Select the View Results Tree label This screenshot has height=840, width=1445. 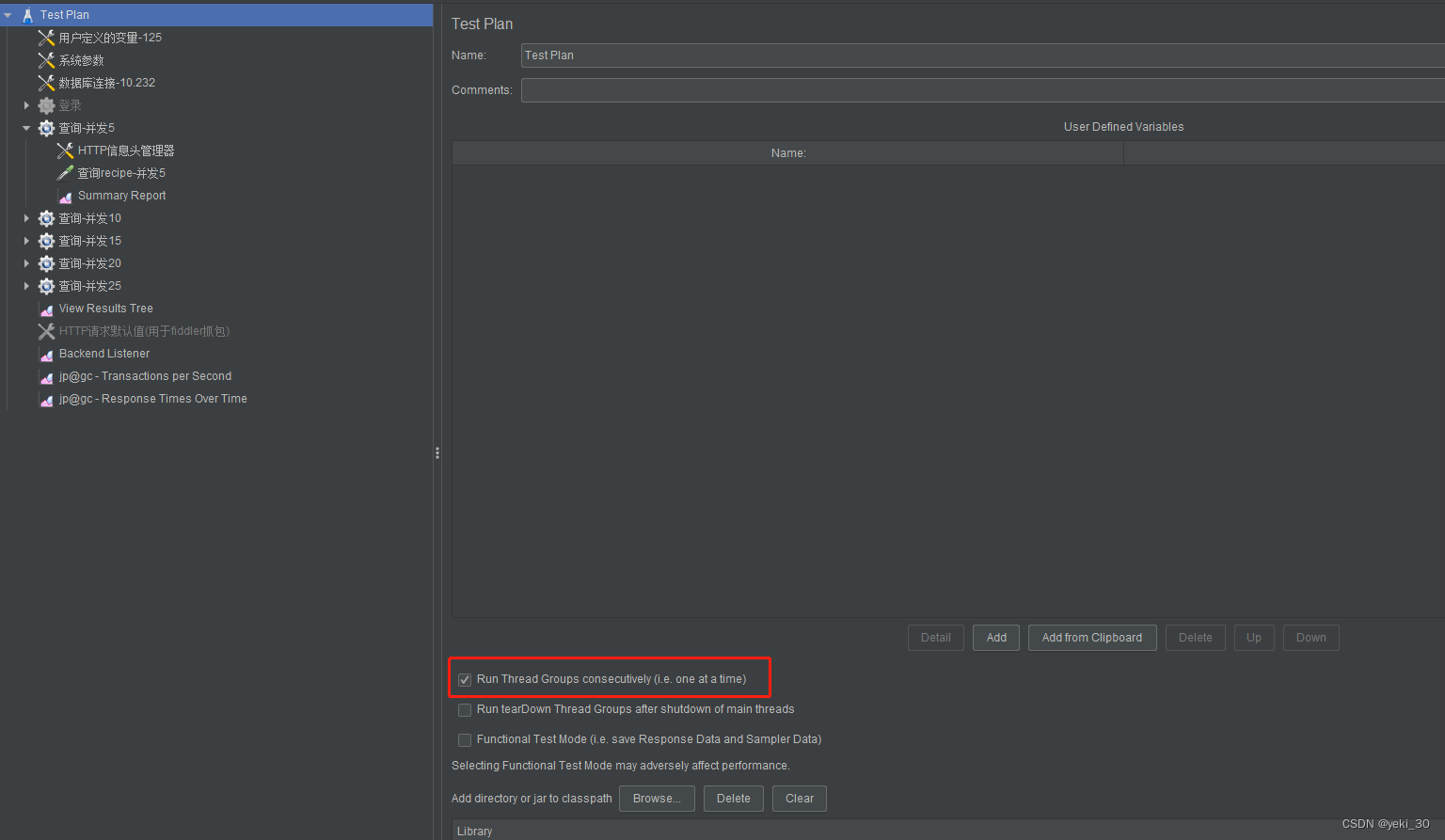(106, 309)
